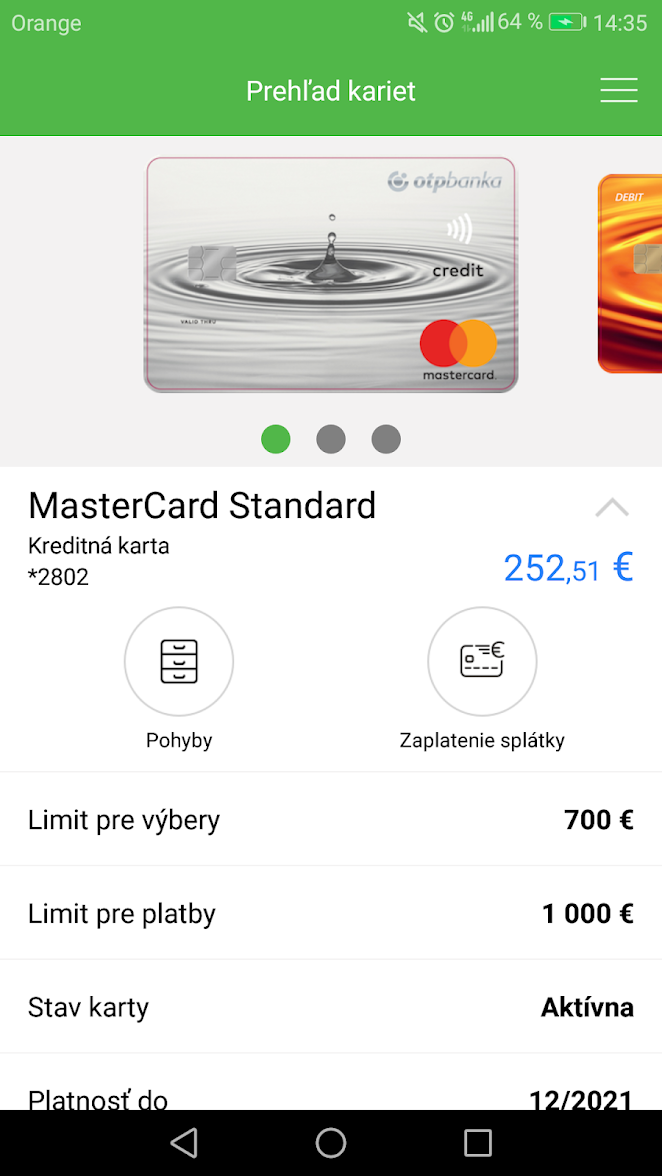
Task: Select the first green carousel dot
Action: click(x=276, y=439)
